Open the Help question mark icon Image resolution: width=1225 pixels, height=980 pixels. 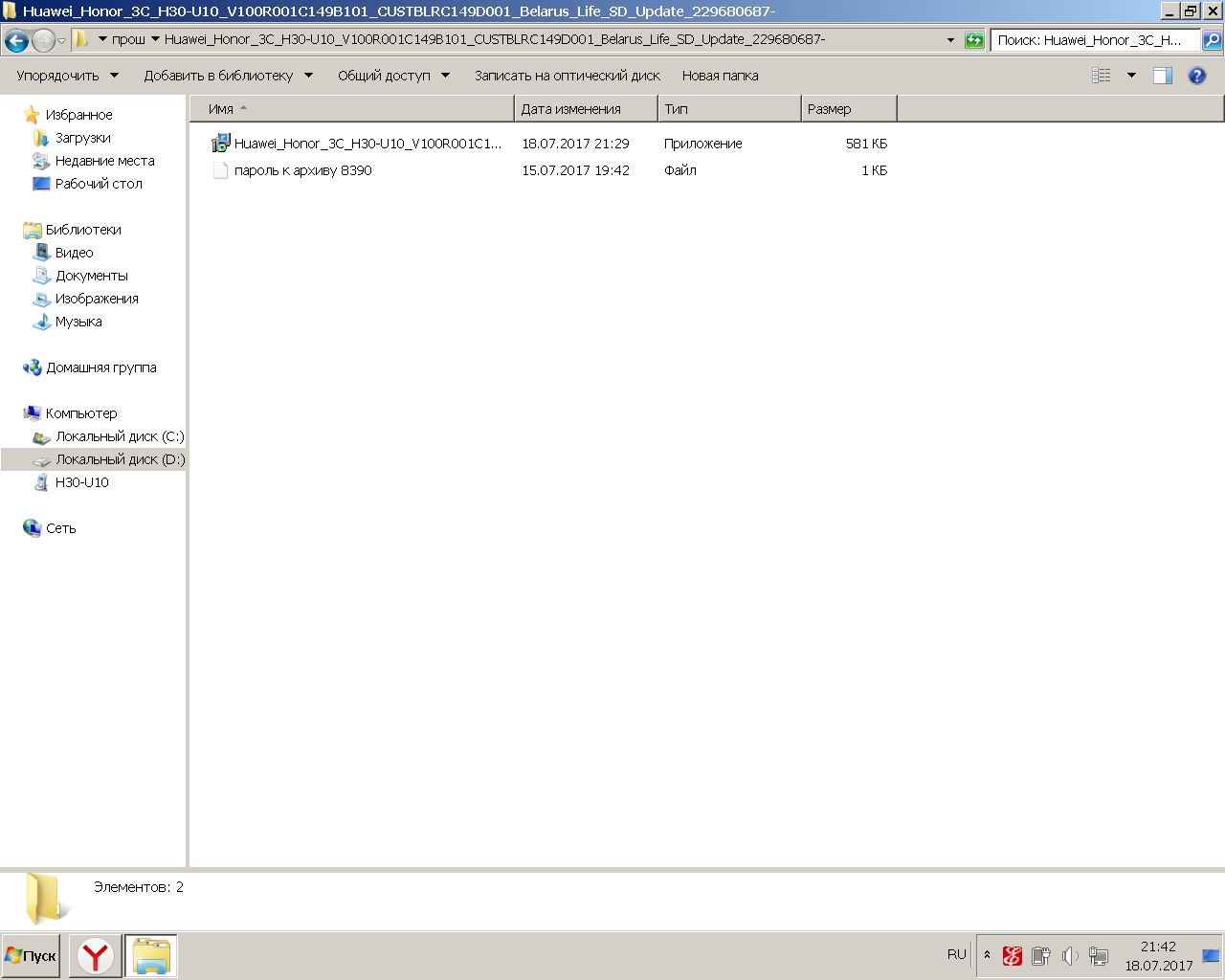[x=1196, y=76]
